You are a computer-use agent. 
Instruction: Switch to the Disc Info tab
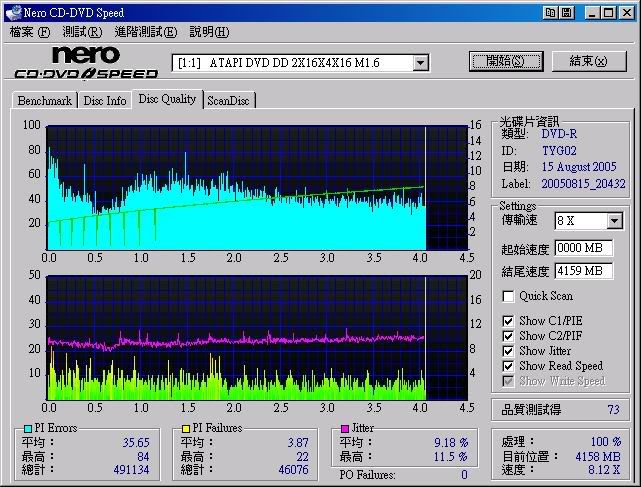(x=105, y=101)
